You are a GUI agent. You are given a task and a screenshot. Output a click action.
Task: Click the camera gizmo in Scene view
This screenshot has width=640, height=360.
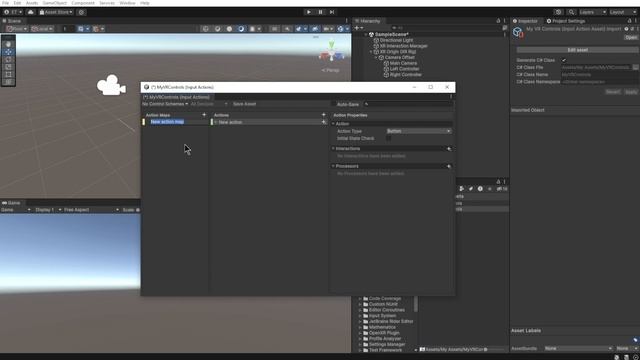pyautogui.click(x=111, y=85)
